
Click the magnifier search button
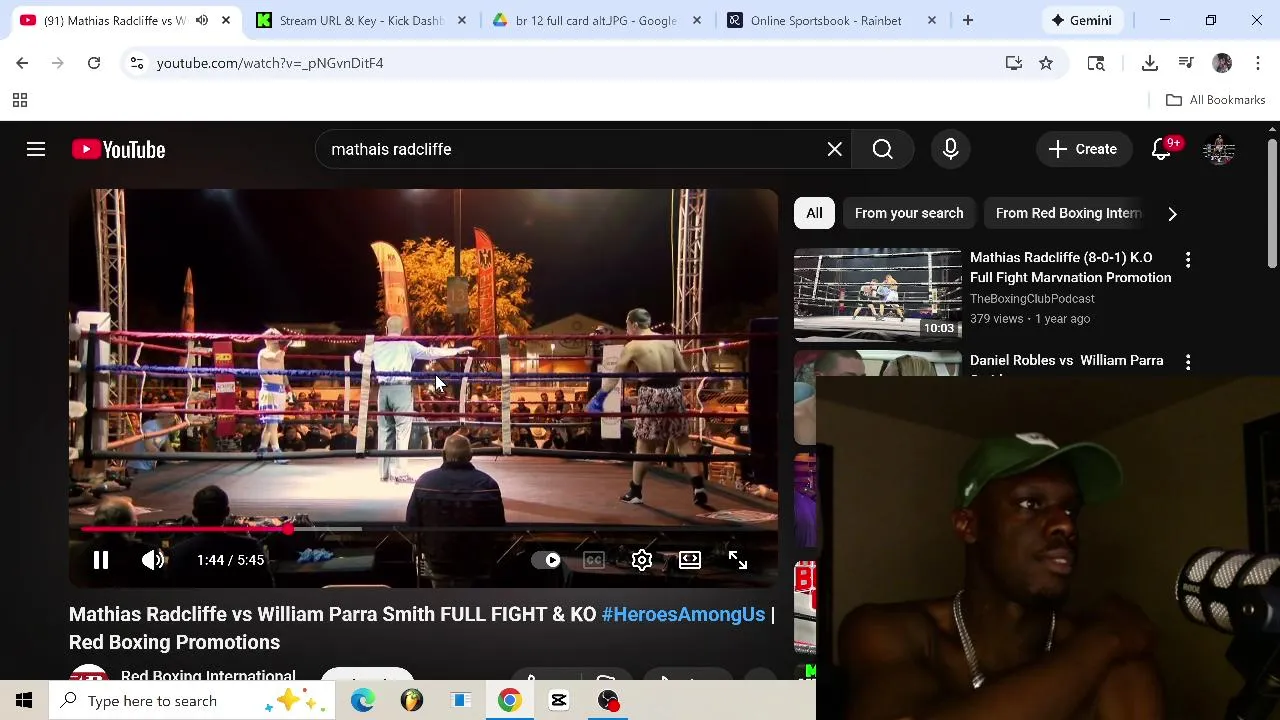point(882,149)
